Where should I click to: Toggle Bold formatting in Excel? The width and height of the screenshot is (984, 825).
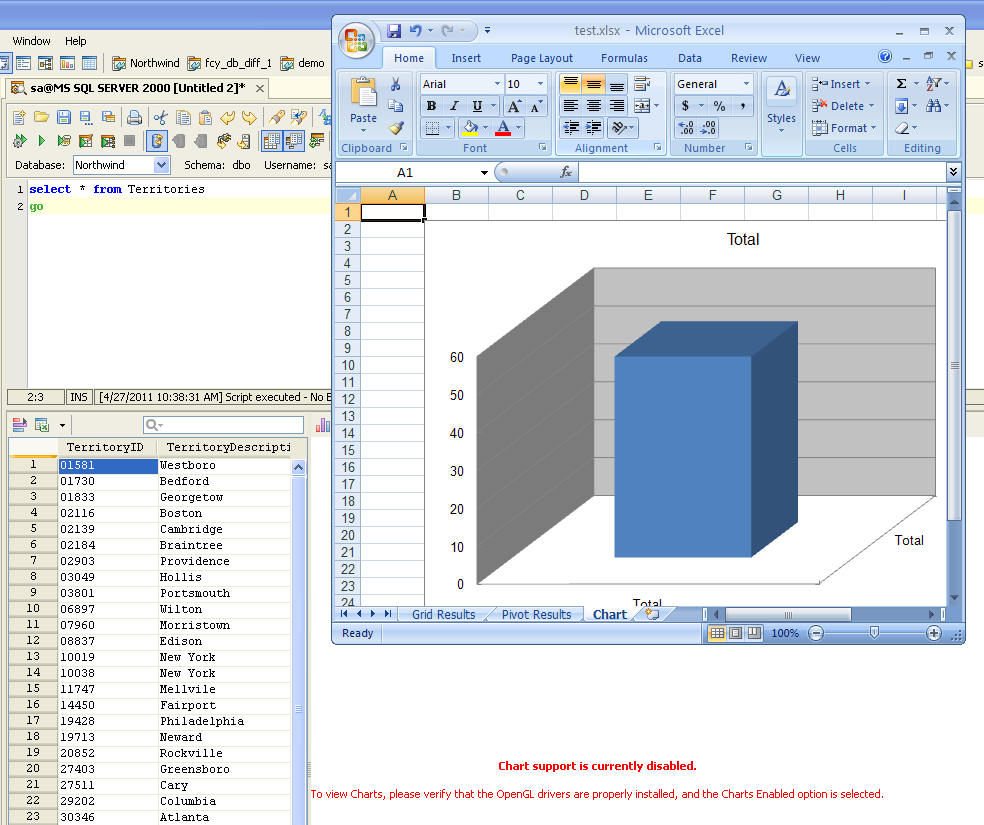point(431,106)
